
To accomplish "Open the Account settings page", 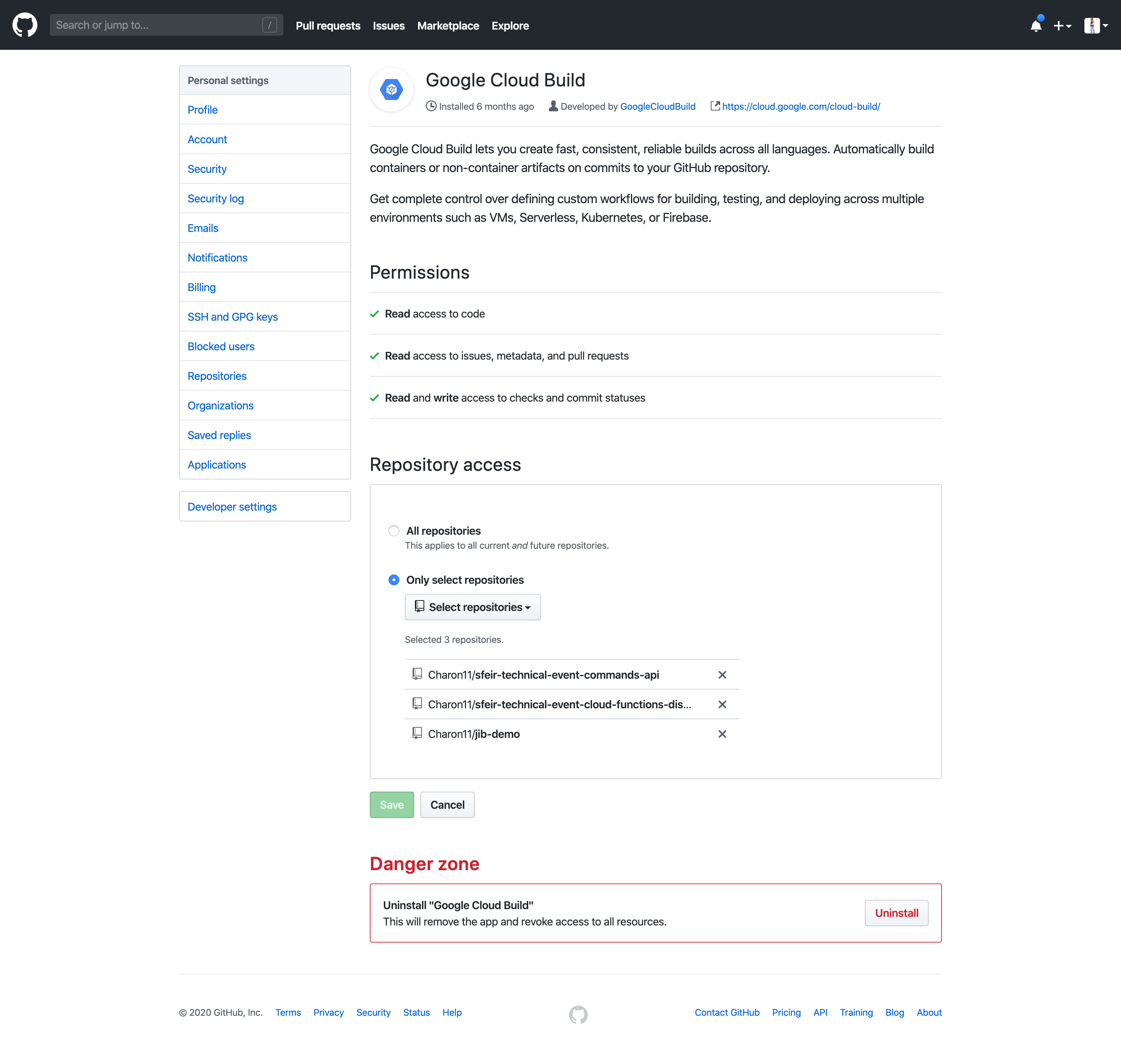I will click(x=265, y=139).
